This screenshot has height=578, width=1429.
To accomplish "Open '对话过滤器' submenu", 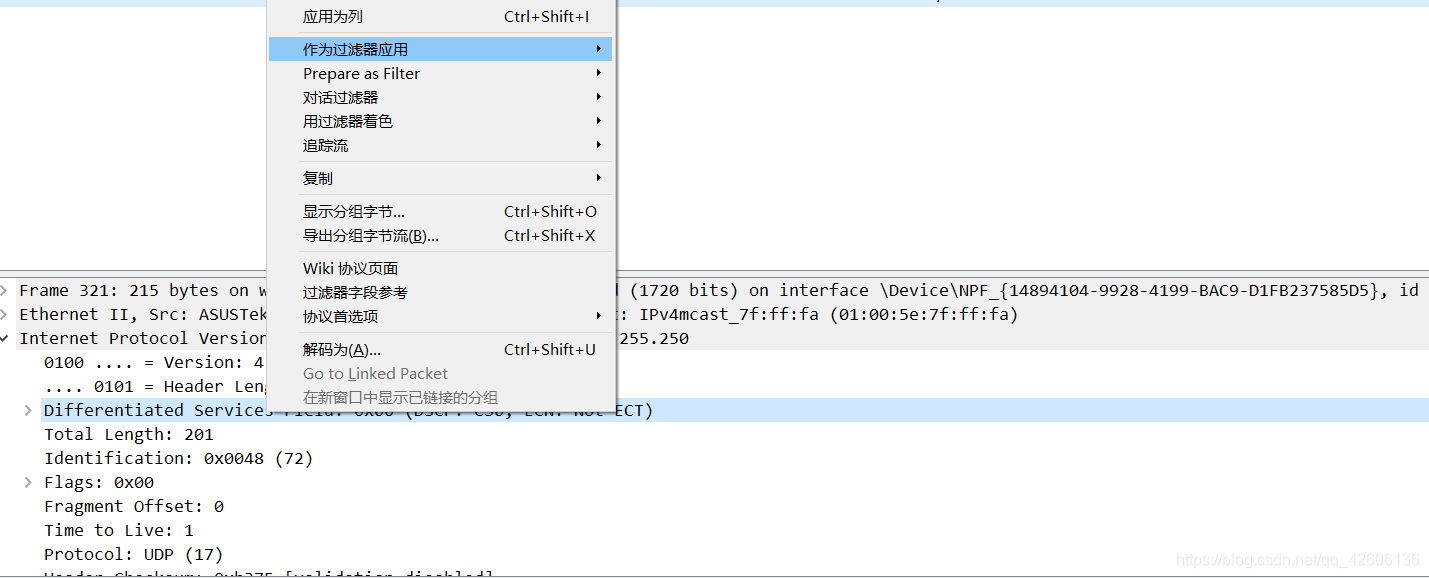I will click(x=440, y=97).
